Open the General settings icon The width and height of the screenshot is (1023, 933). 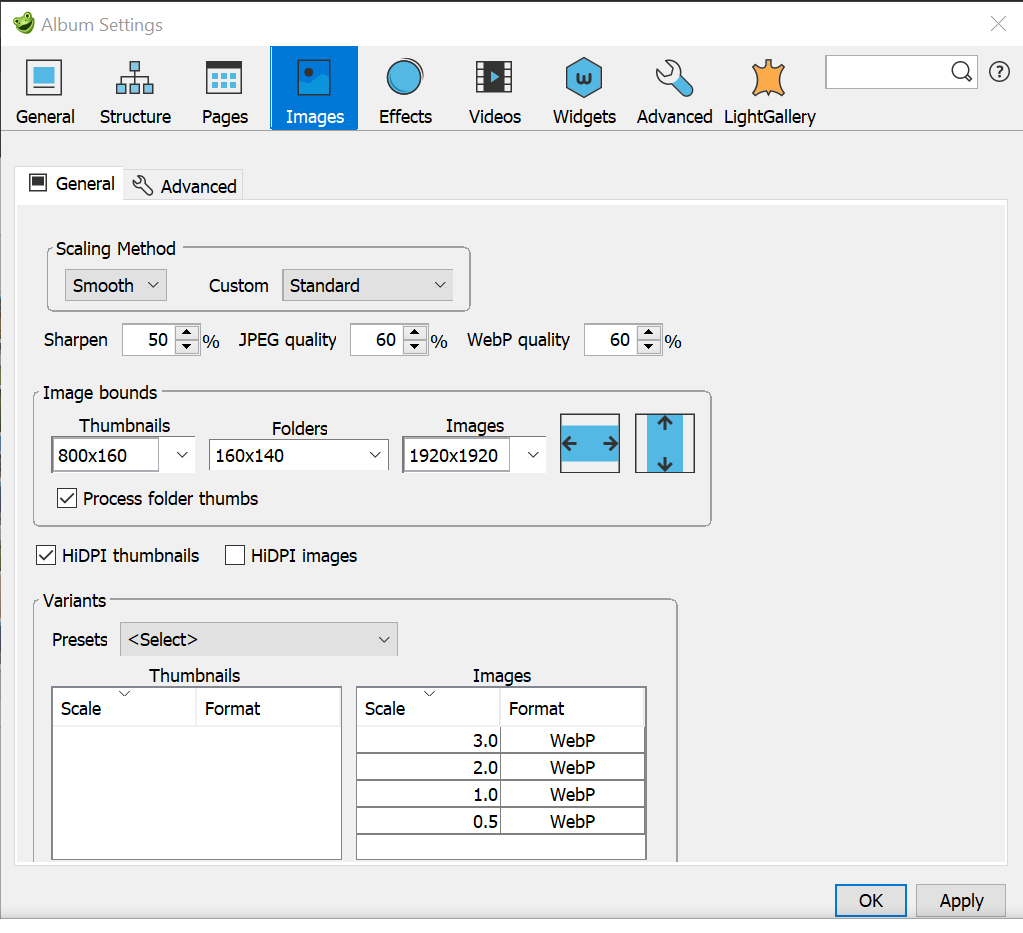(44, 88)
